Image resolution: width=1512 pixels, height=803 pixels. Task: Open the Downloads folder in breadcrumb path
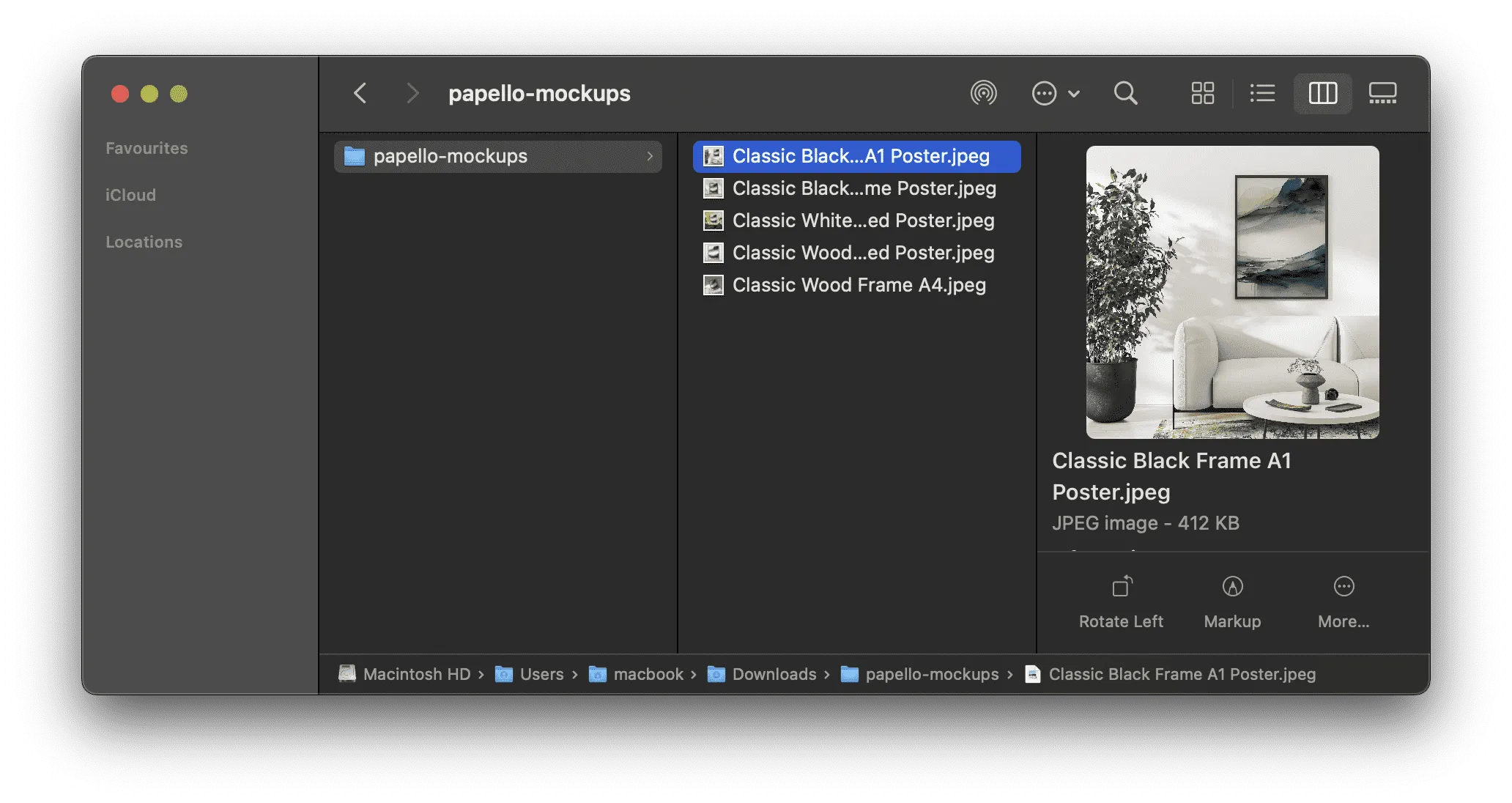tap(774, 674)
